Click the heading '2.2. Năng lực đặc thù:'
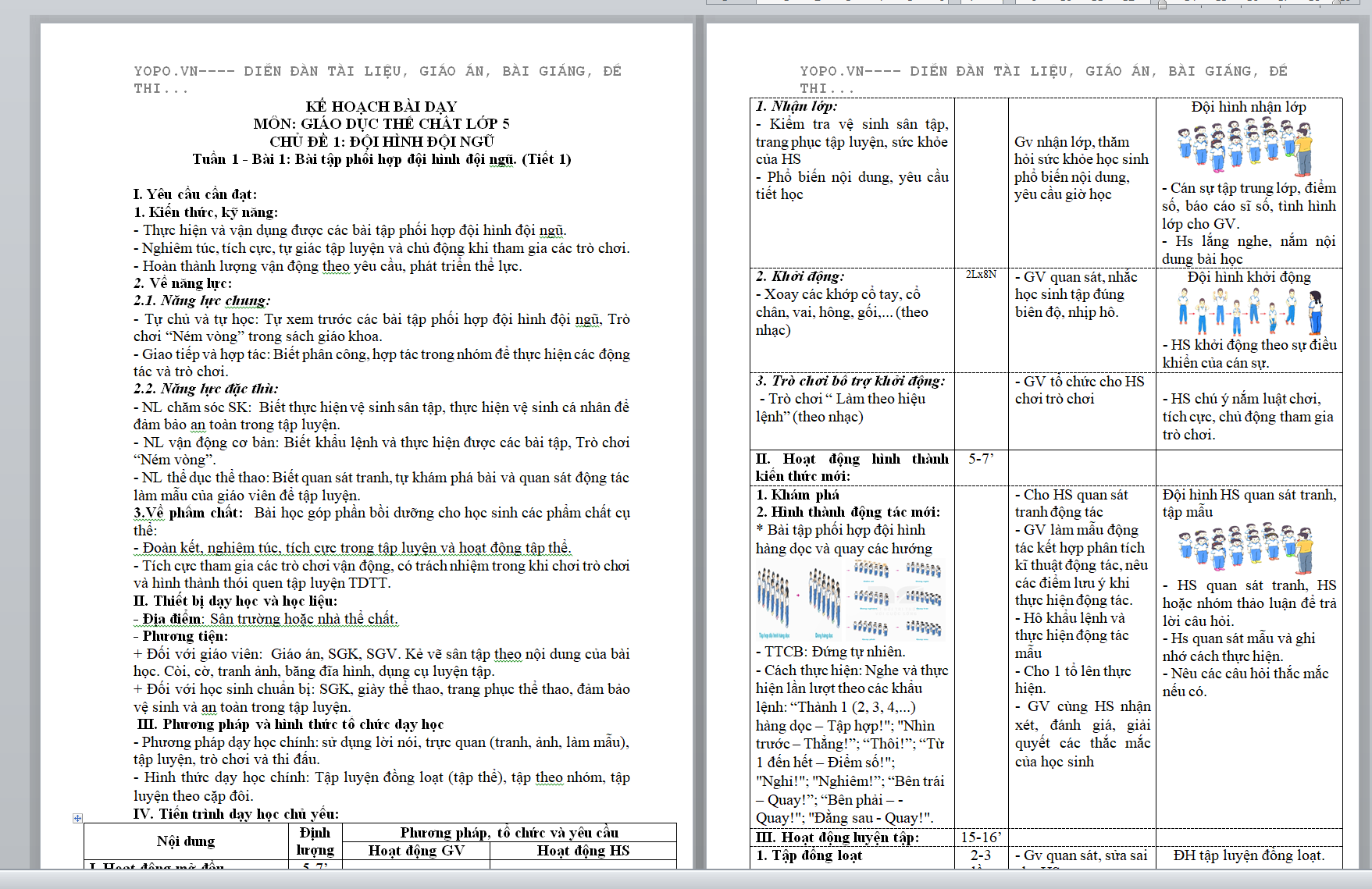 tap(205, 389)
